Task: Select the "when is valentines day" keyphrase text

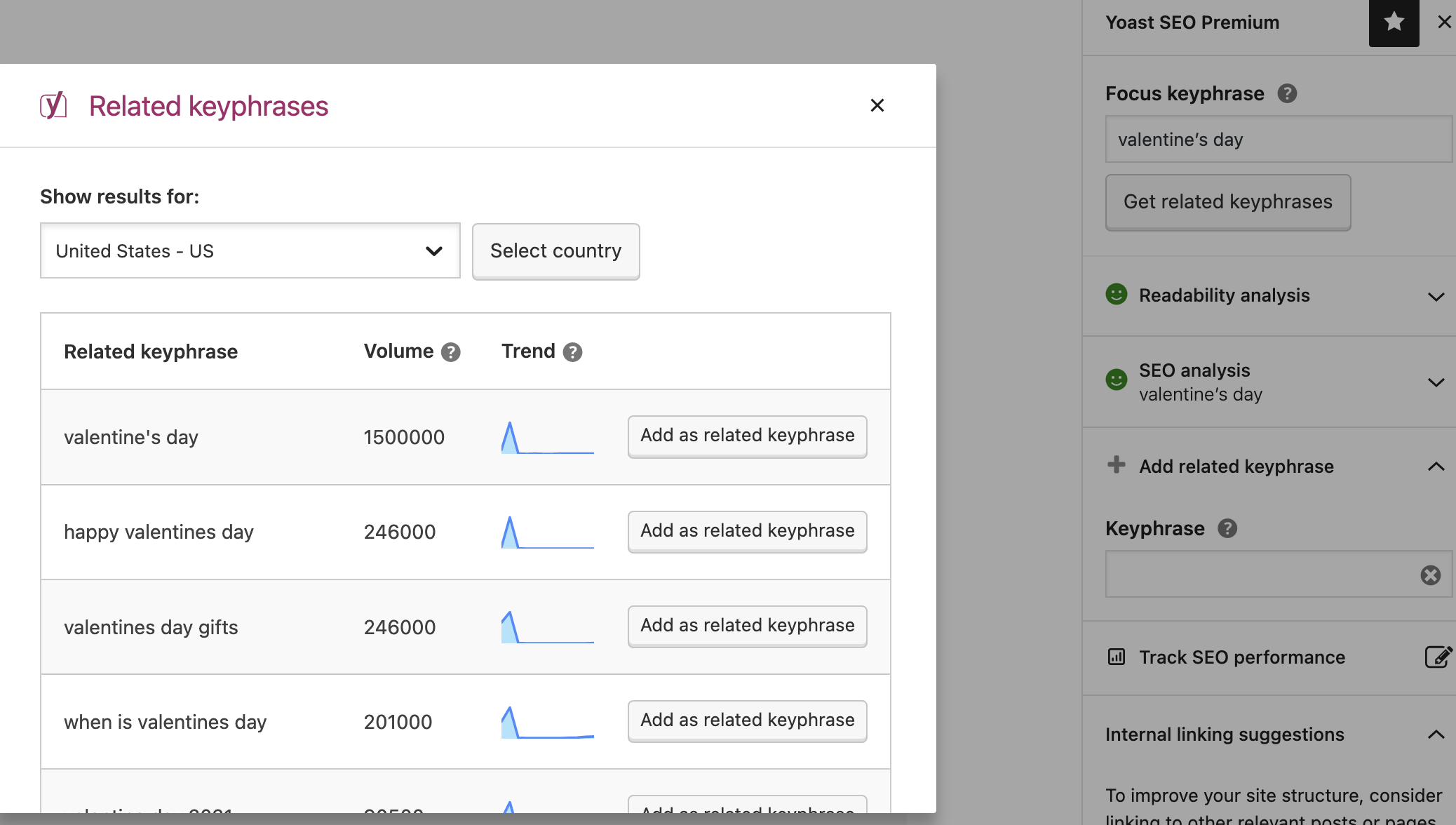Action: pyautogui.click(x=166, y=722)
